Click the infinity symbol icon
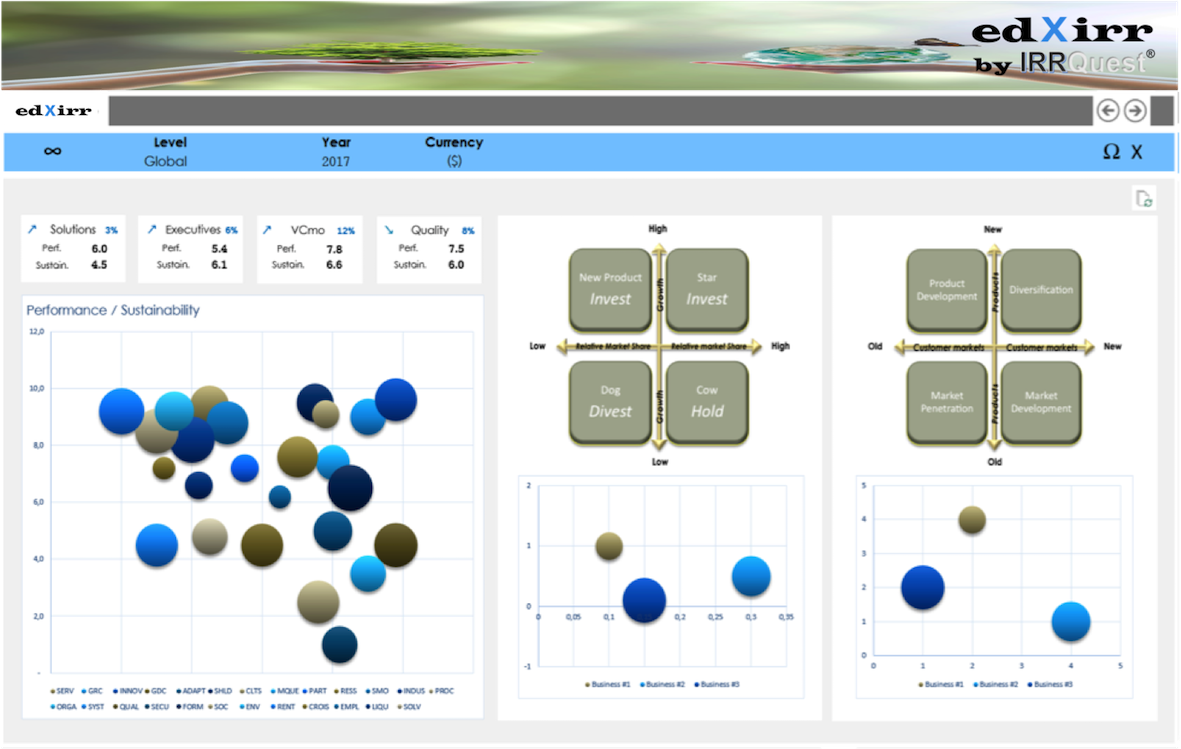This screenshot has height=749, width=1181. pyautogui.click(x=53, y=151)
